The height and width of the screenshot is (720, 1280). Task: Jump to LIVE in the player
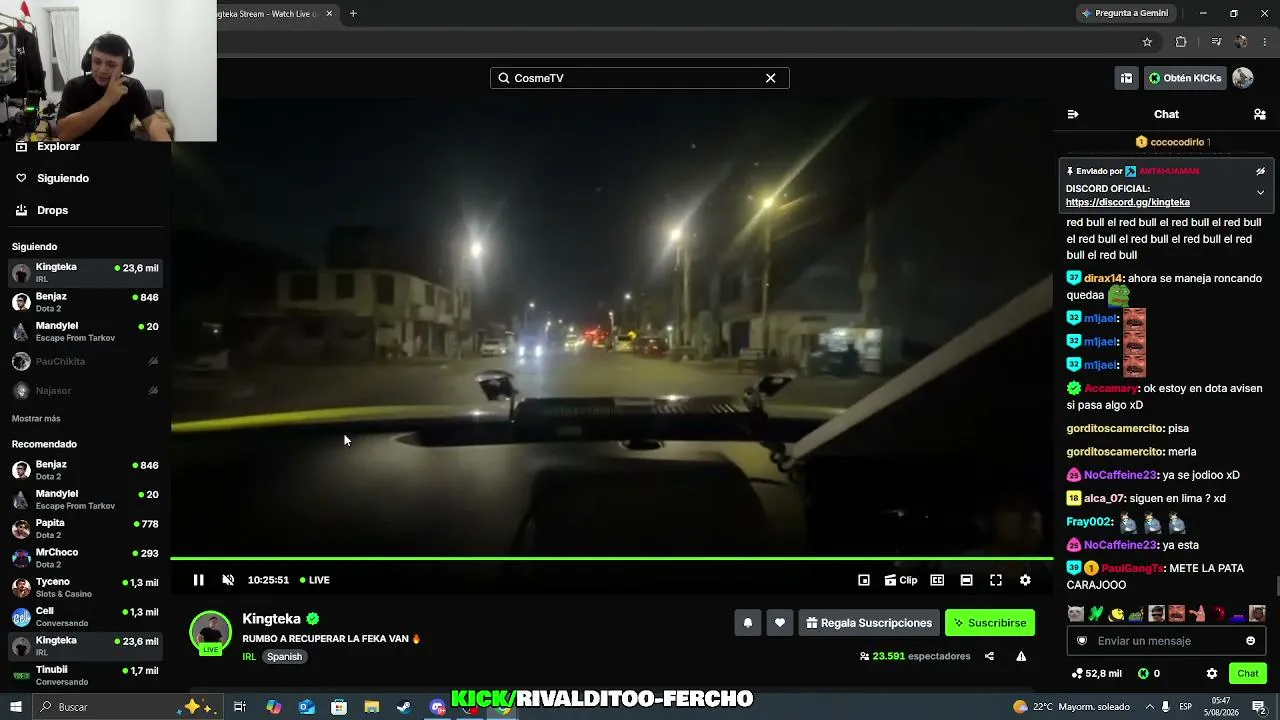(315, 580)
